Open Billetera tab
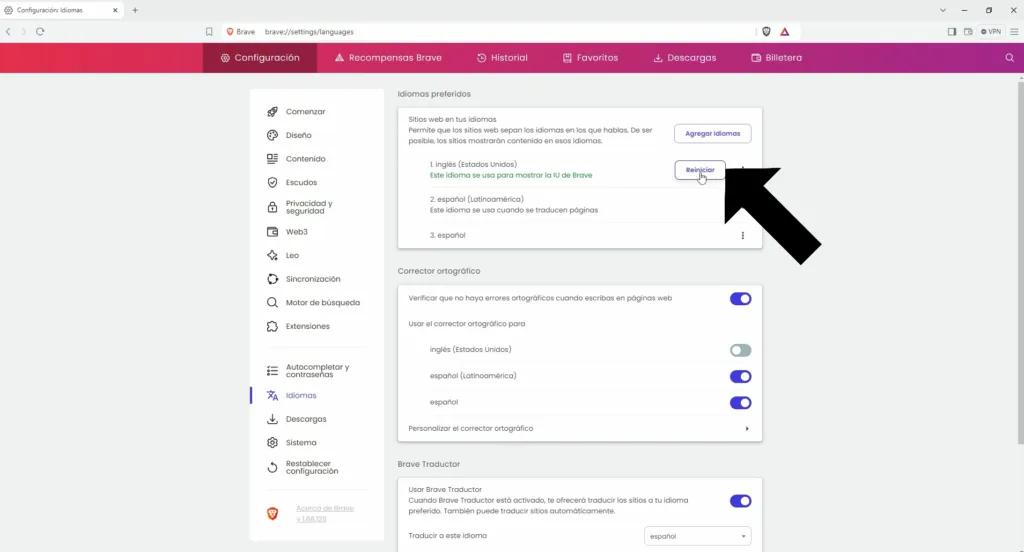The width and height of the screenshot is (1024, 552). [776, 57]
